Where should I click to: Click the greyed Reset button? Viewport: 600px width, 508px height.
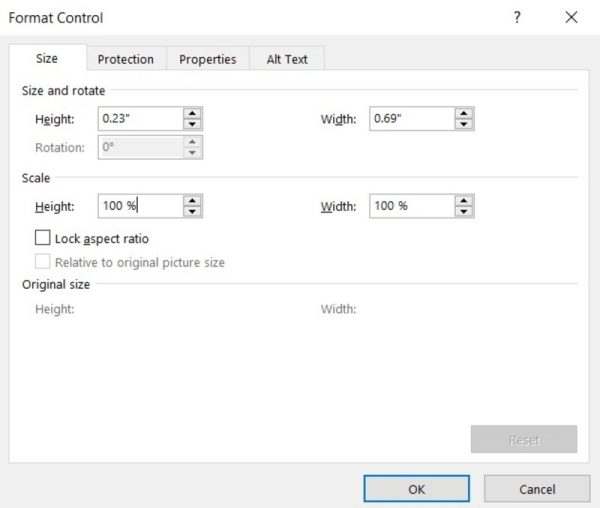click(524, 440)
